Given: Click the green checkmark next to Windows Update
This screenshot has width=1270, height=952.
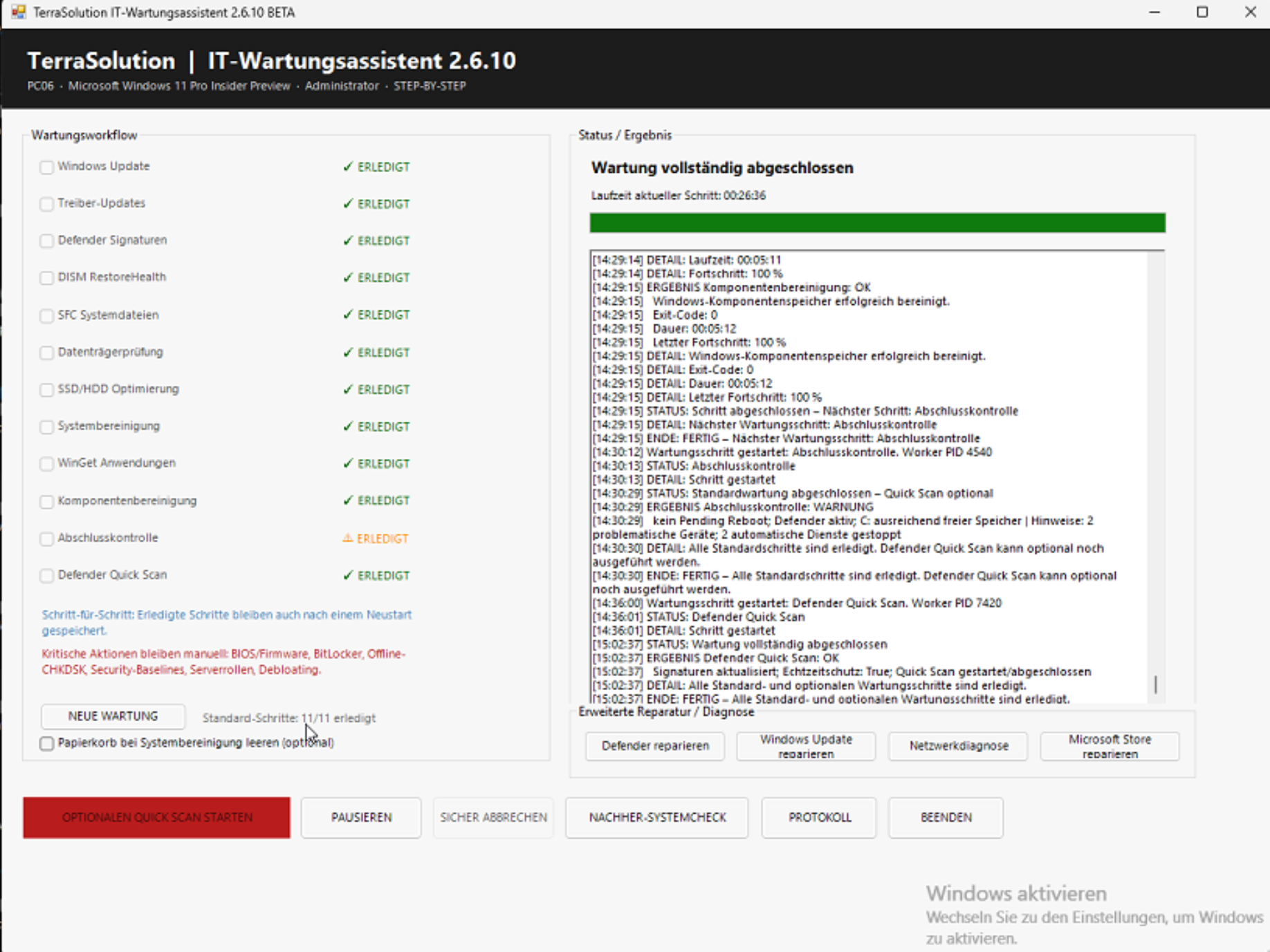Looking at the screenshot, I should (x=348, y=167).
